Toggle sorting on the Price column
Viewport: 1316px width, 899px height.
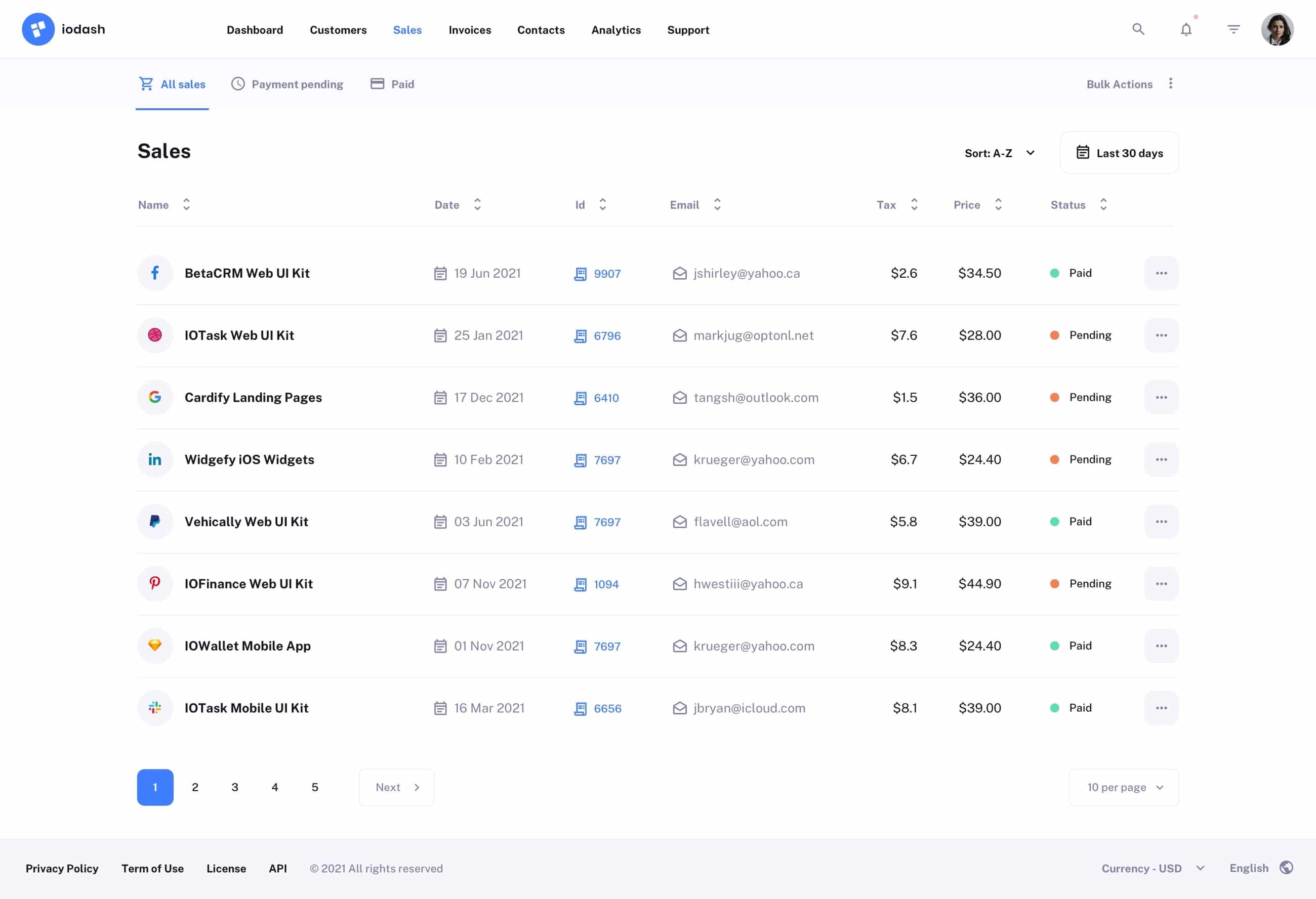[x=999, y=204]
